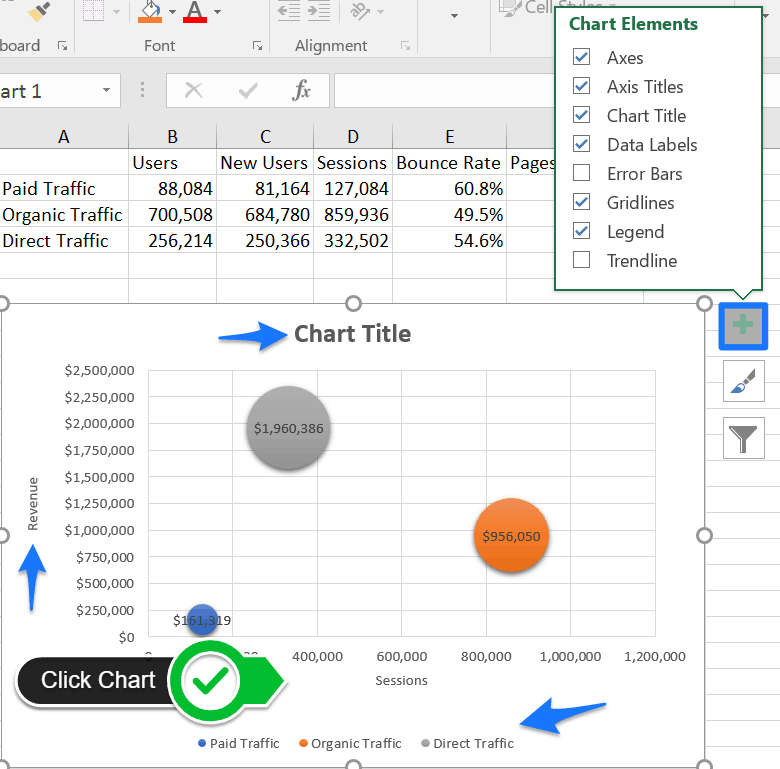780x769 pixels.
Task: Select column A header
Action: [x=64, y=136]
